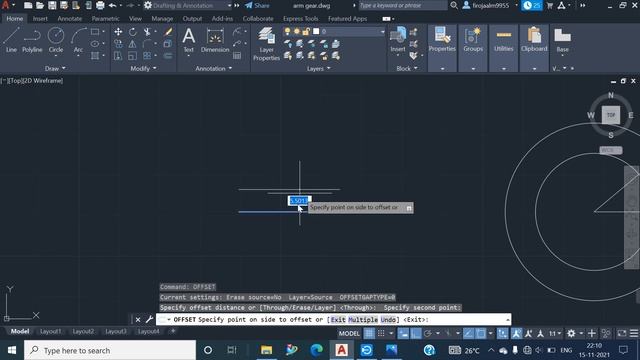Select the Move tool
The height and width of the screenshot is (360, 640).
(x=118, y=32)
